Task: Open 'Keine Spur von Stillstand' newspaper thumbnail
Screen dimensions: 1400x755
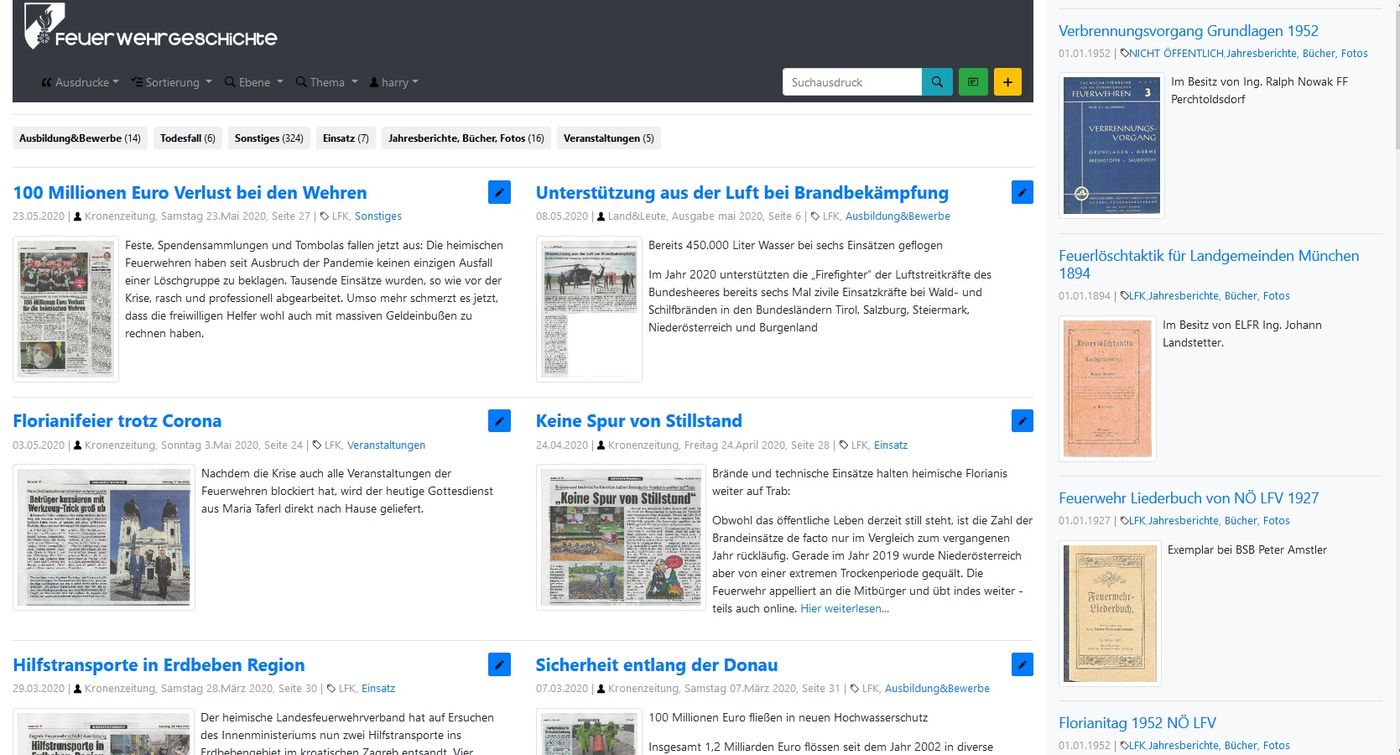Action: coord(619,537)
